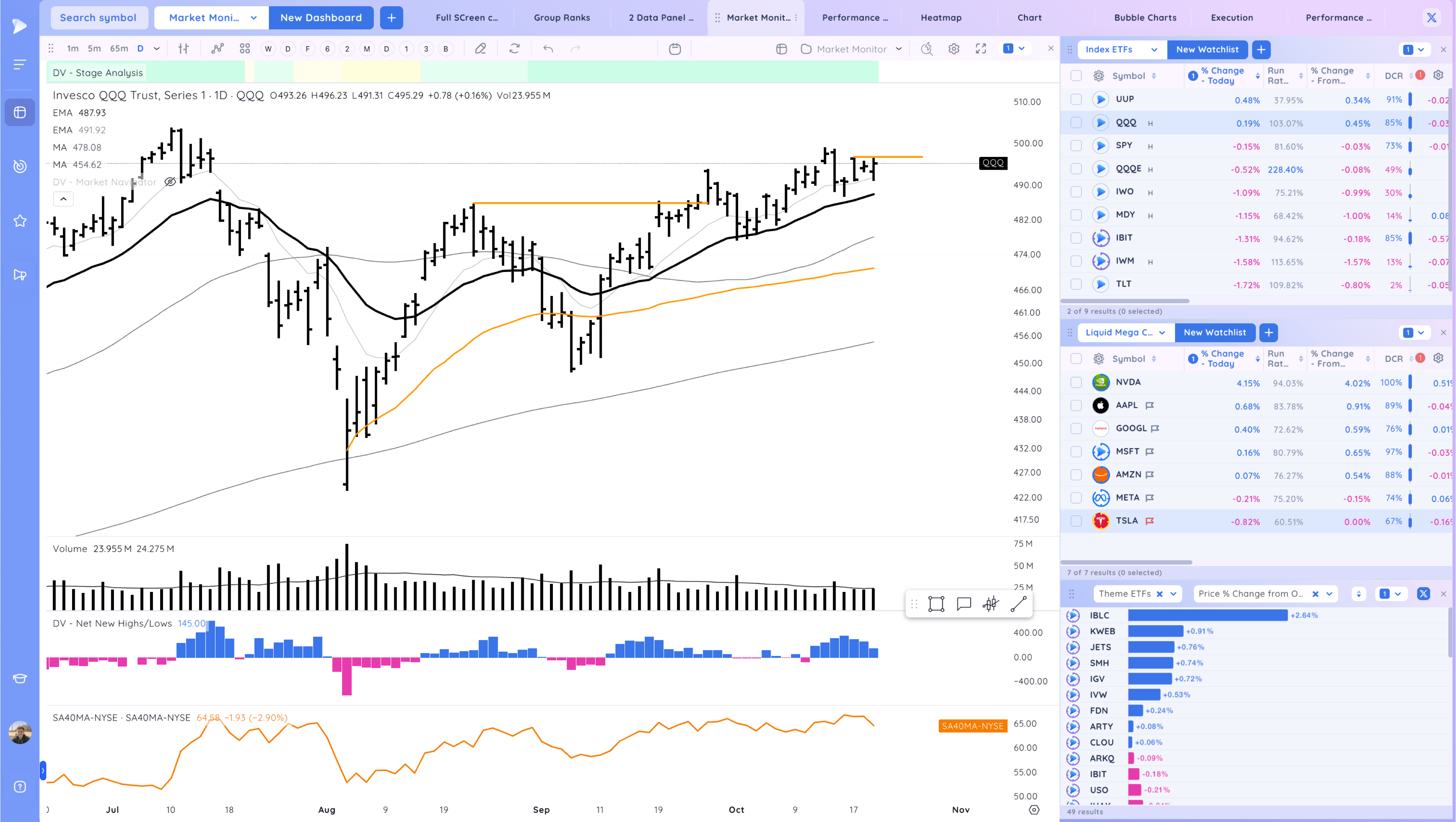Check the NVDA row checkbox
The width and height of the screenshot is (1456, 822).
pyautogui.click(x=1076, y=383)
